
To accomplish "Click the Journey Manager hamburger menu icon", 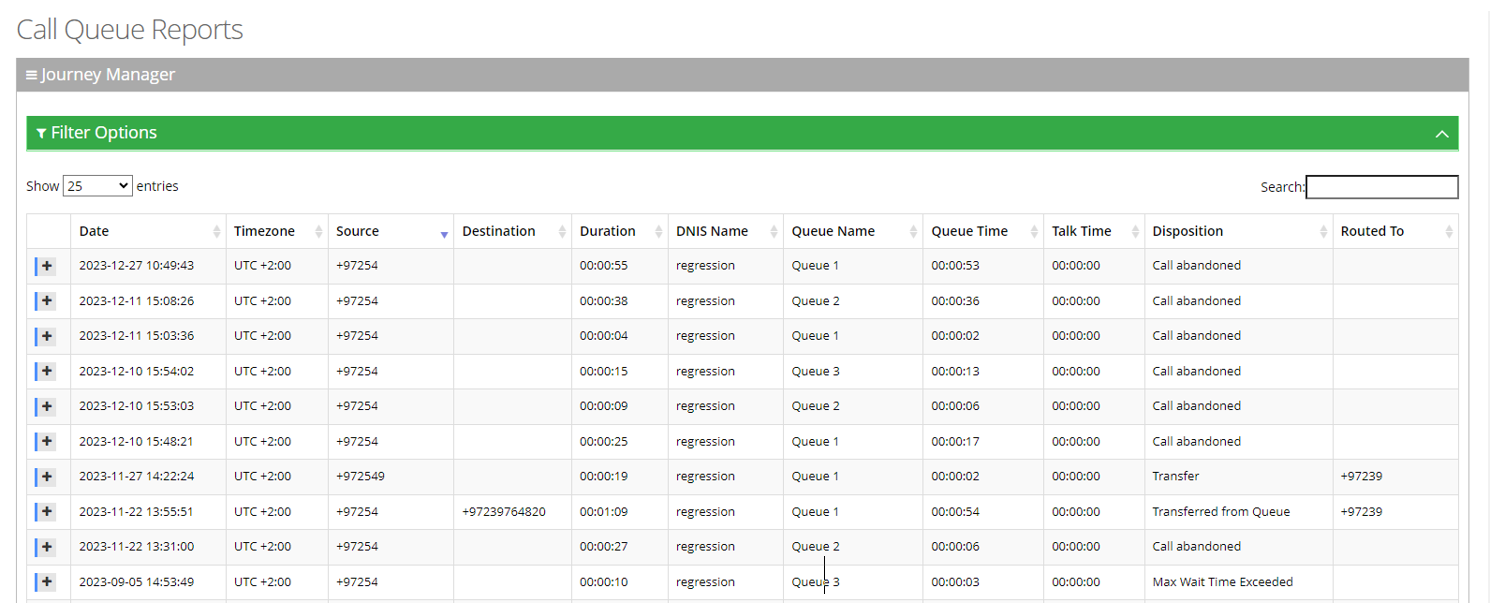I will [x=32, y=75].
